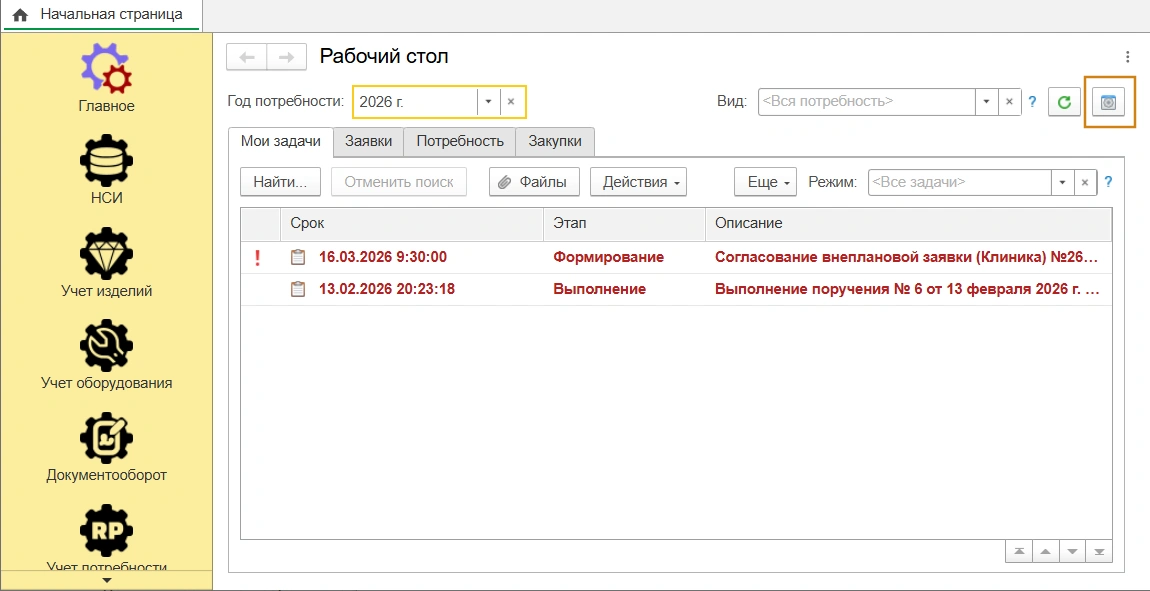1150x591 pixels.
Task: Jump to the first row of the list
Action: 1018,551
